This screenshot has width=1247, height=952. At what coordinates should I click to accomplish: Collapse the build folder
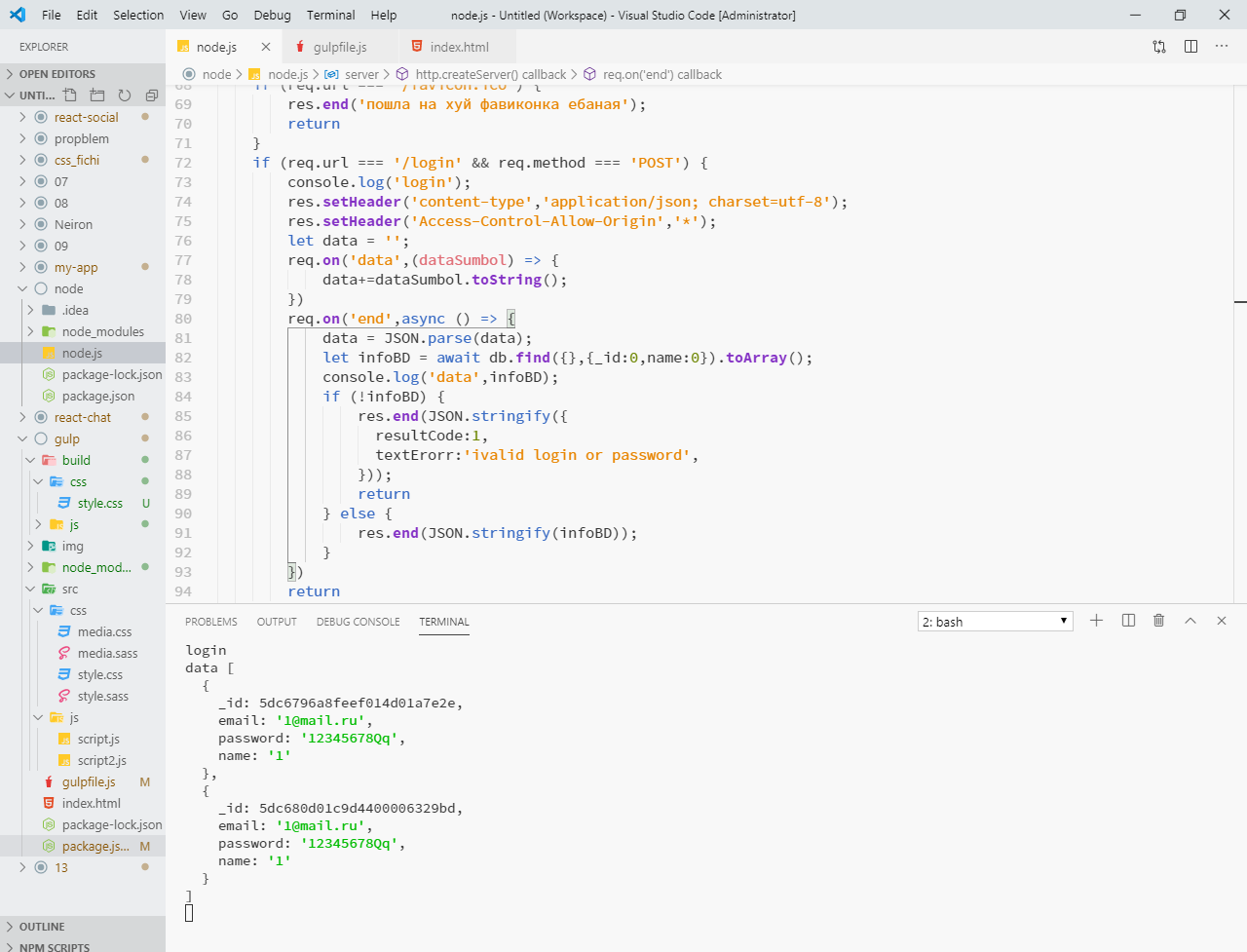(x=31, y=460)
